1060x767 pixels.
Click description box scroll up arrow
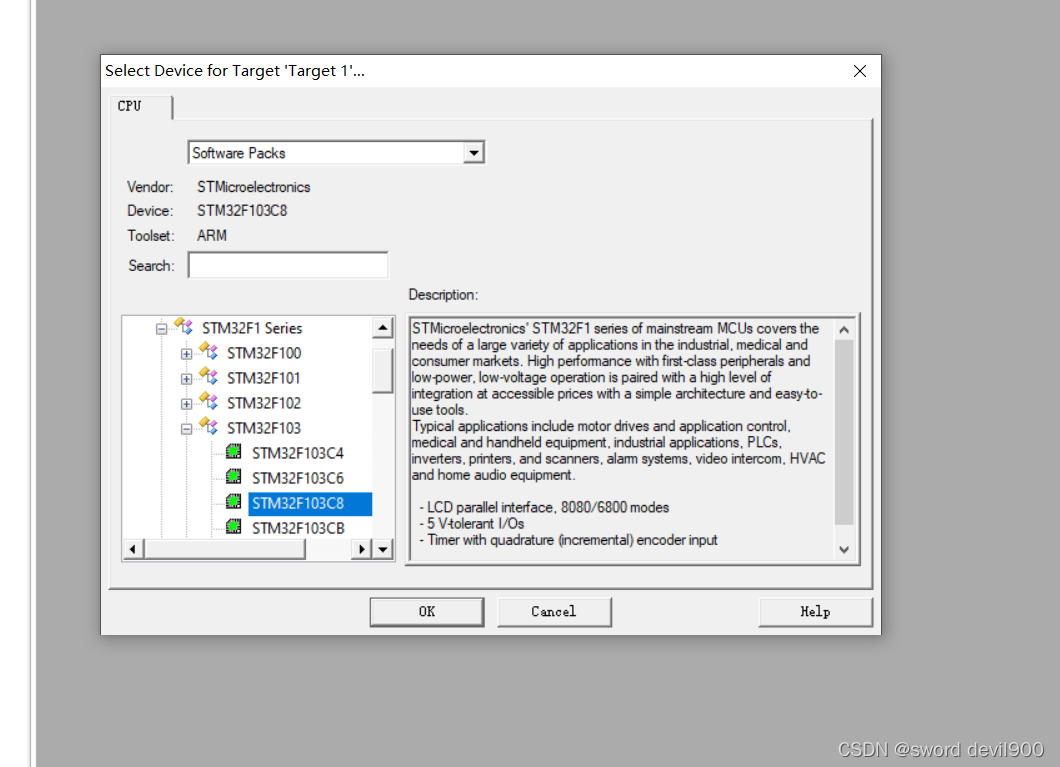[x=844, y=330]
